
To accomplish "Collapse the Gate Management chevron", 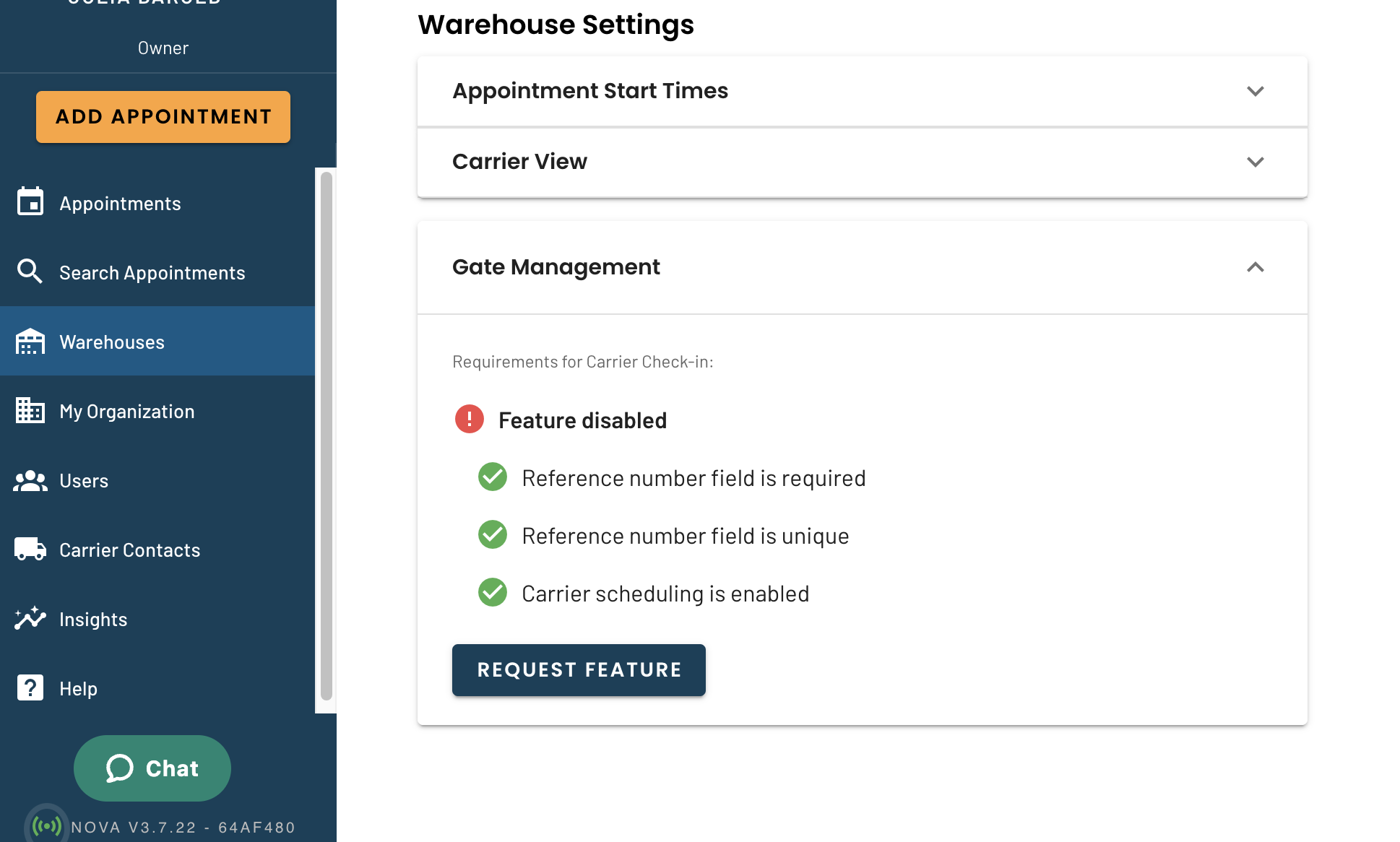I will click(x=1256, y=267).
